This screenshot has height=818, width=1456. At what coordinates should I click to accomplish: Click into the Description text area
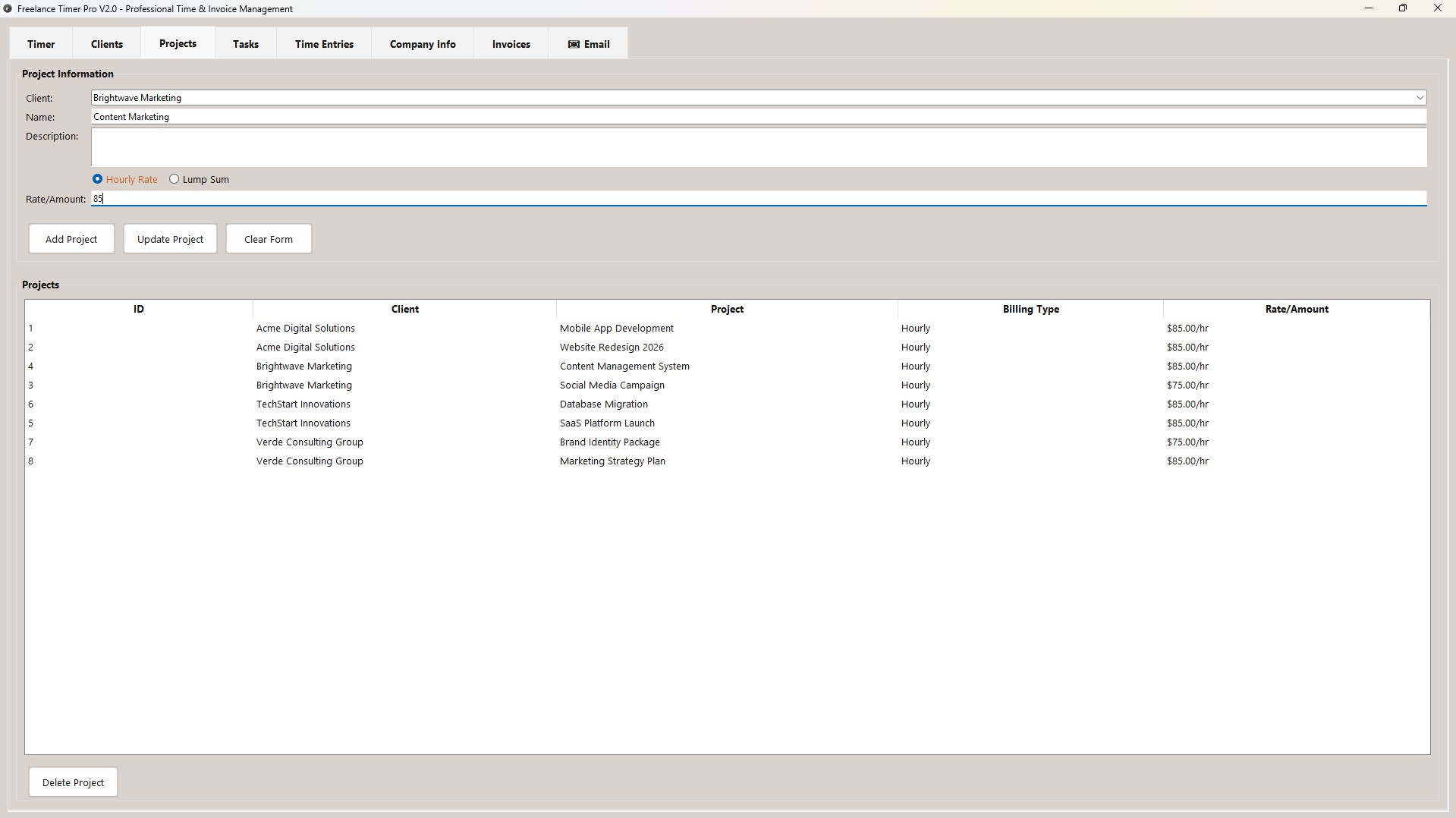coord(758,147)
